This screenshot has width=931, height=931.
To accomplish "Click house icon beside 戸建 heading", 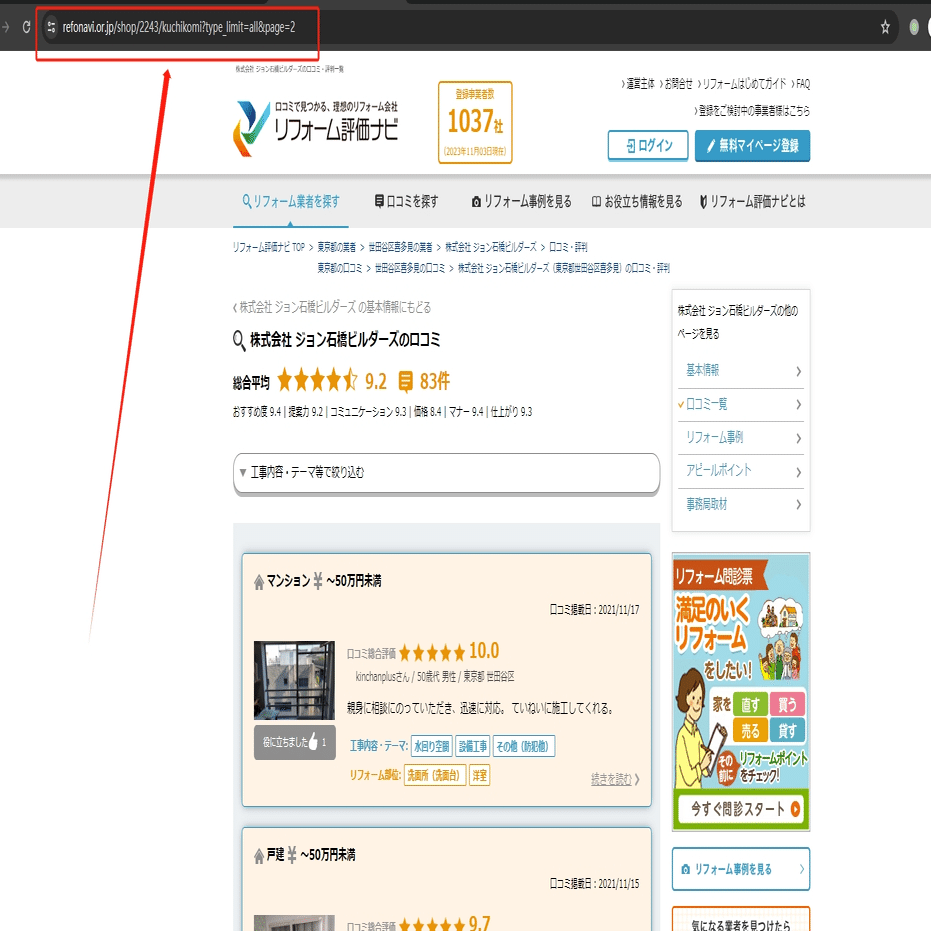I will (x=259, y=856).
